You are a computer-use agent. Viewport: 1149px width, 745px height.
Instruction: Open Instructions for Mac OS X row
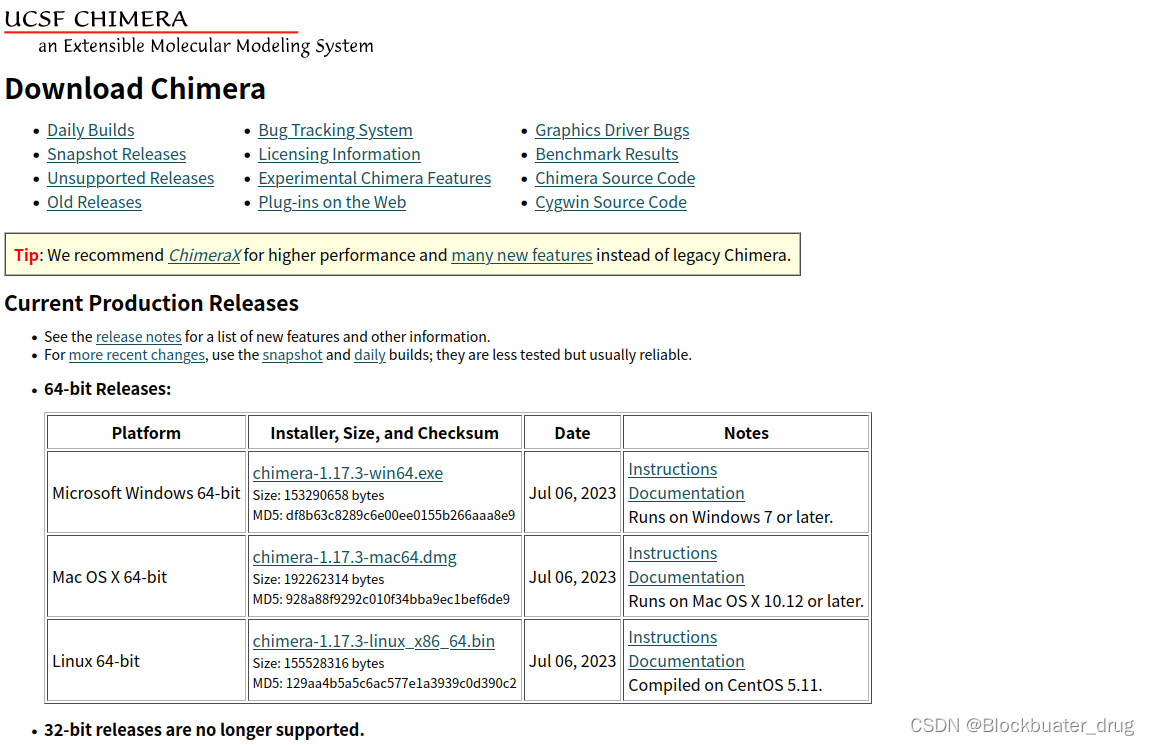click(673, 554)
